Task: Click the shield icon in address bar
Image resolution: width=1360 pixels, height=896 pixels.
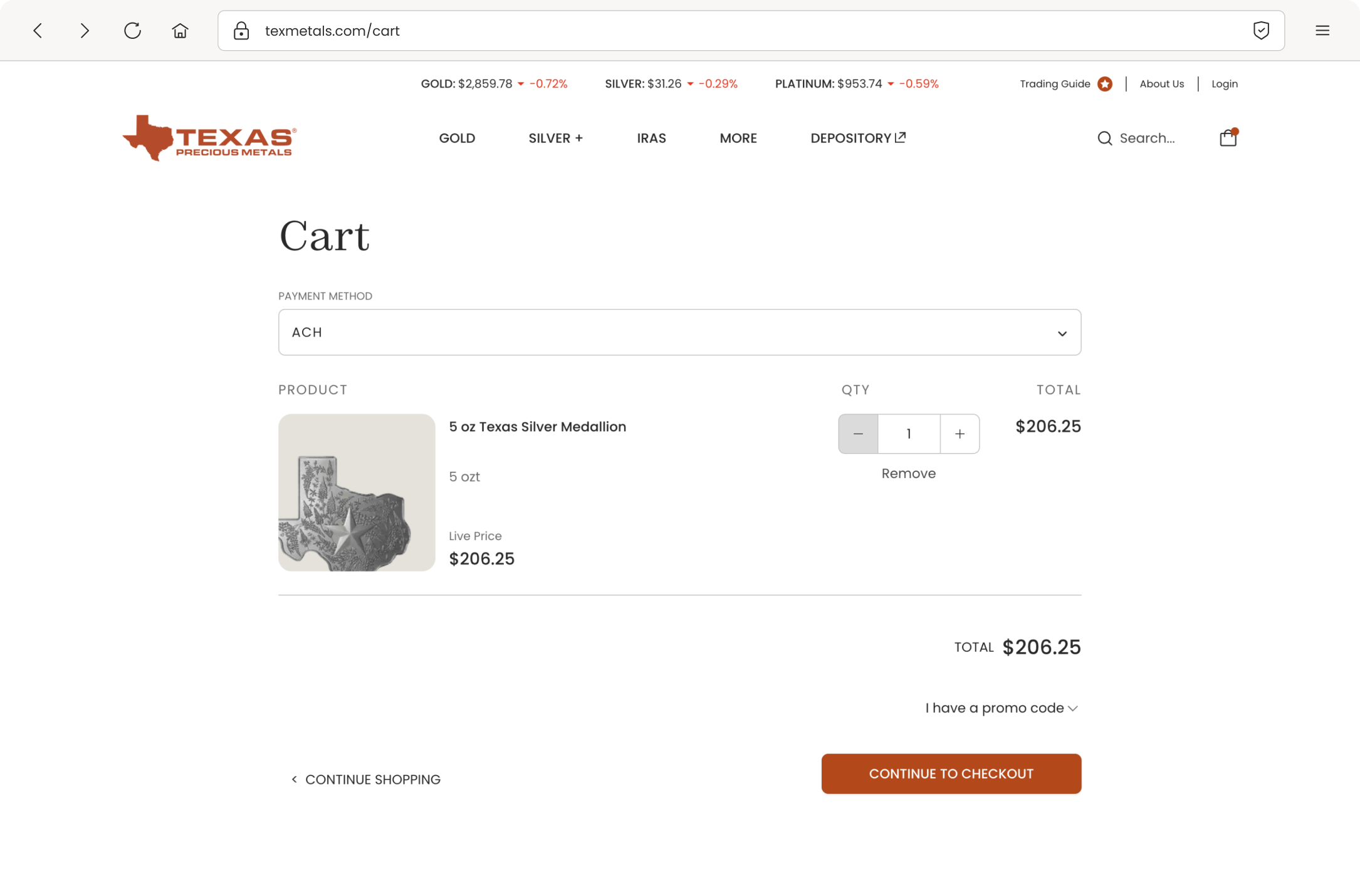Action: pos(1261,30)
